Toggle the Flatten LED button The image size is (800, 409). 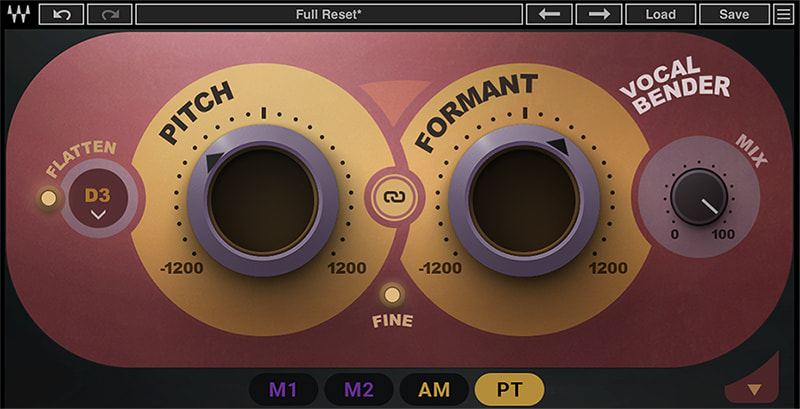[x=47, y=198]
